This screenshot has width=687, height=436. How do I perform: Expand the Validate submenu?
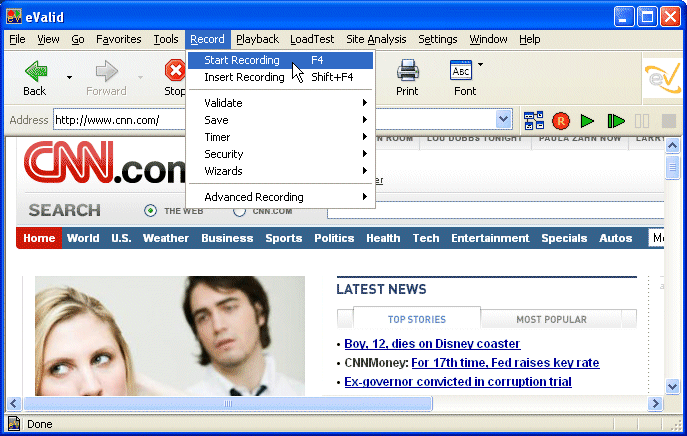point(280,103)
